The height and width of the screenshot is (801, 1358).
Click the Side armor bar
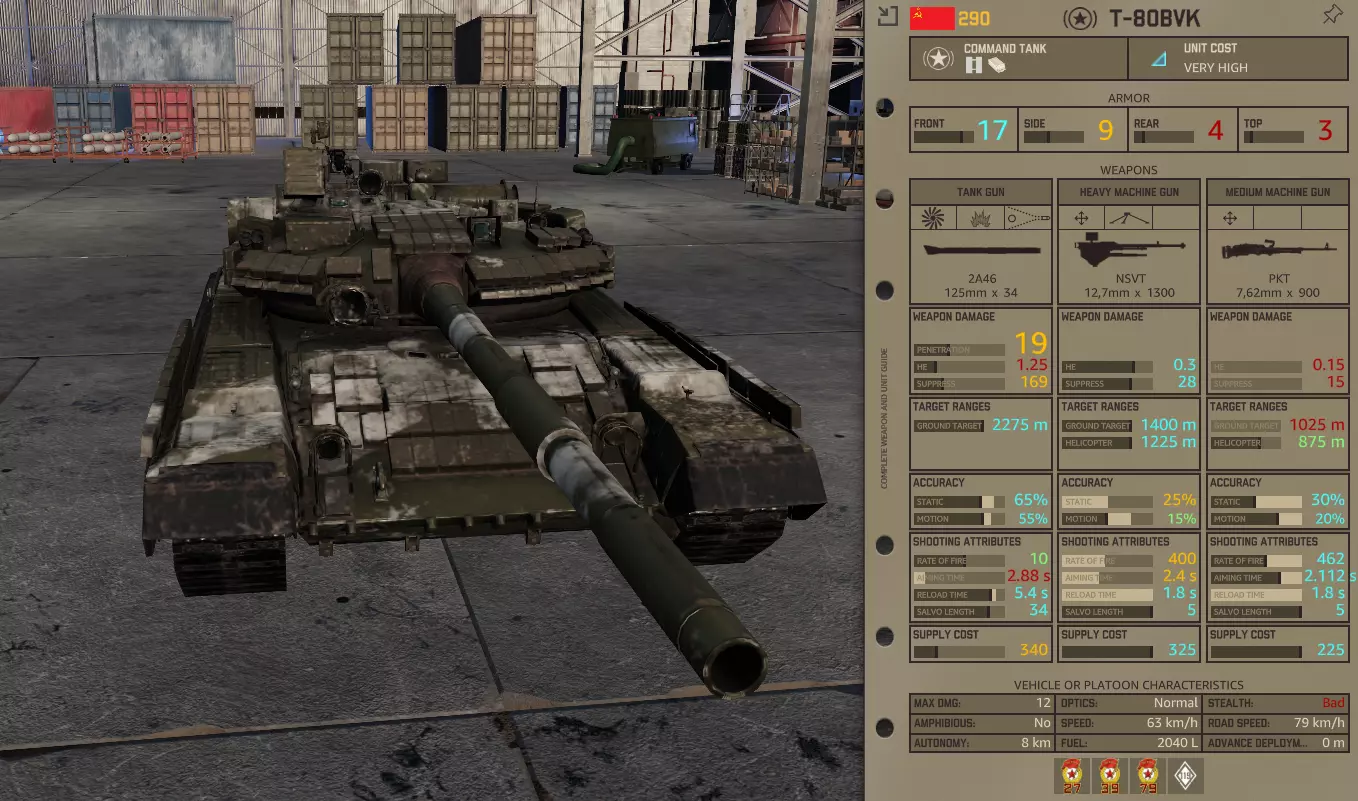click(x=1053, y=137)
